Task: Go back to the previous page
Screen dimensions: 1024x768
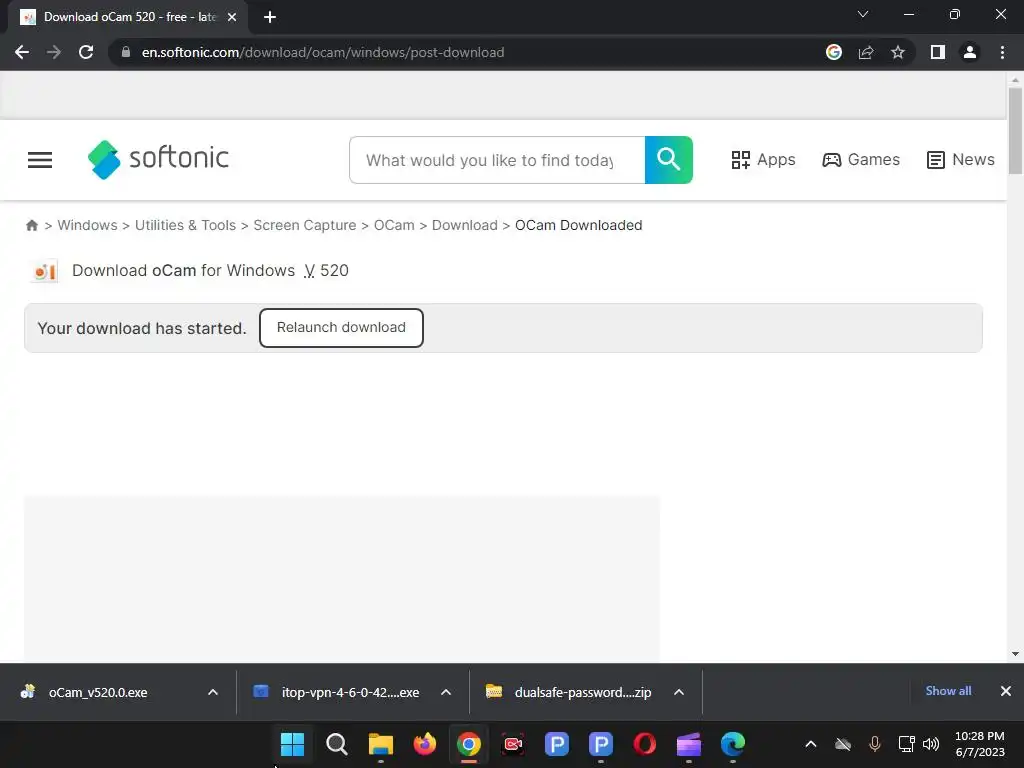Action: coord(22,52)
